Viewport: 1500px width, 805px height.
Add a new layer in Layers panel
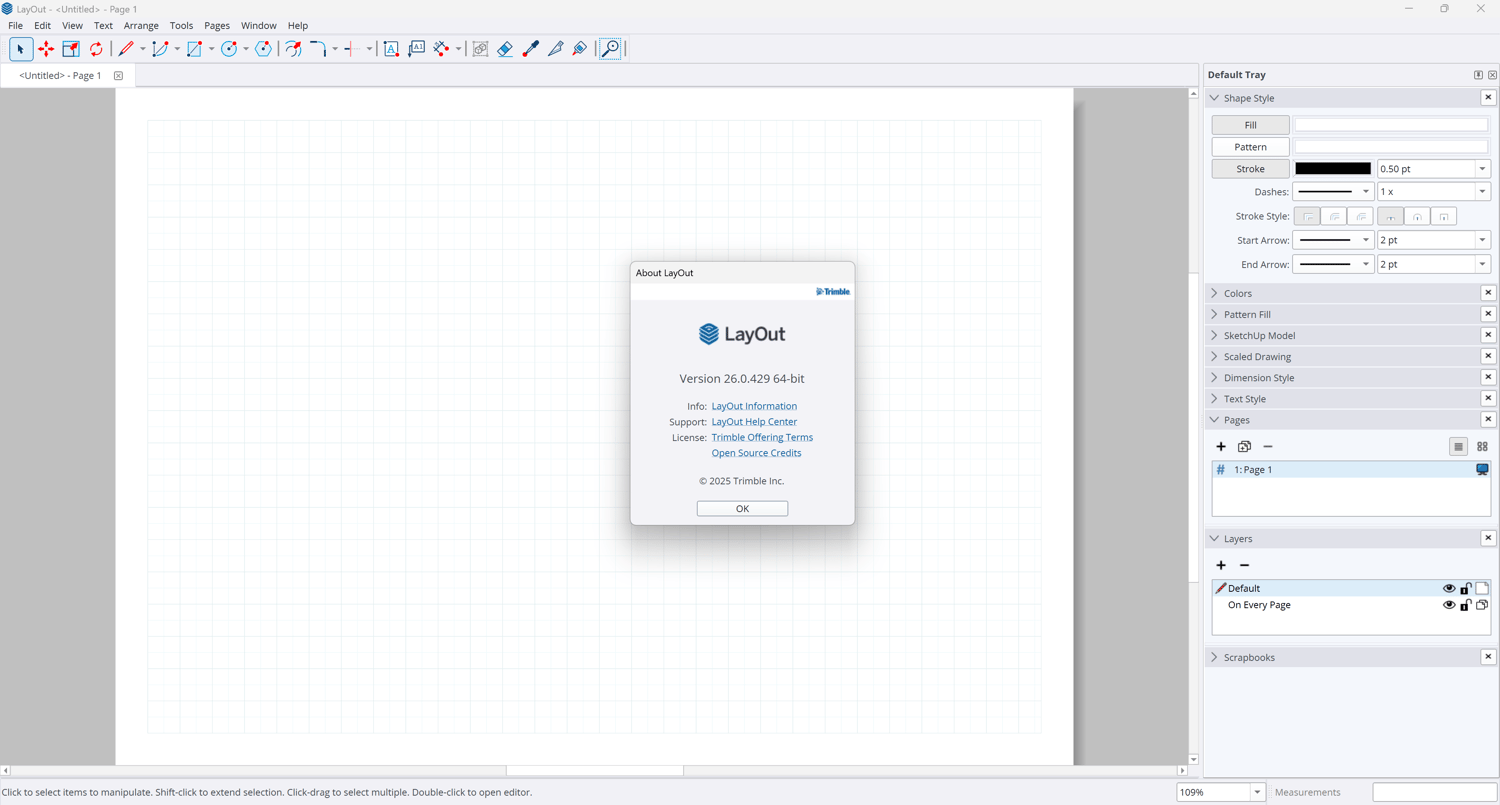click(x=1221, y=566)
